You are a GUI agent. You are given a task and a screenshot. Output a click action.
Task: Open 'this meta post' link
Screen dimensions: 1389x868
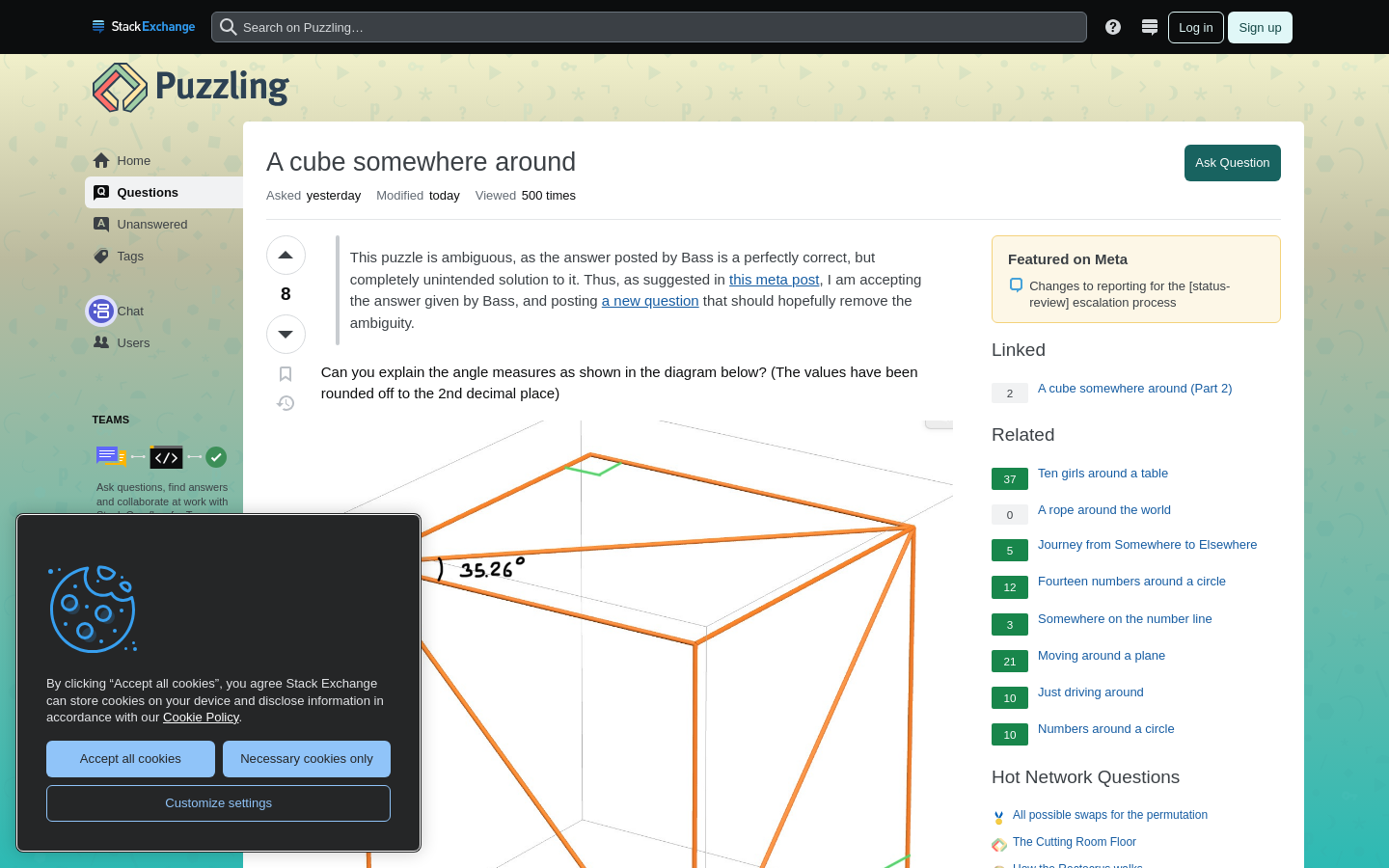pos(774,280)
